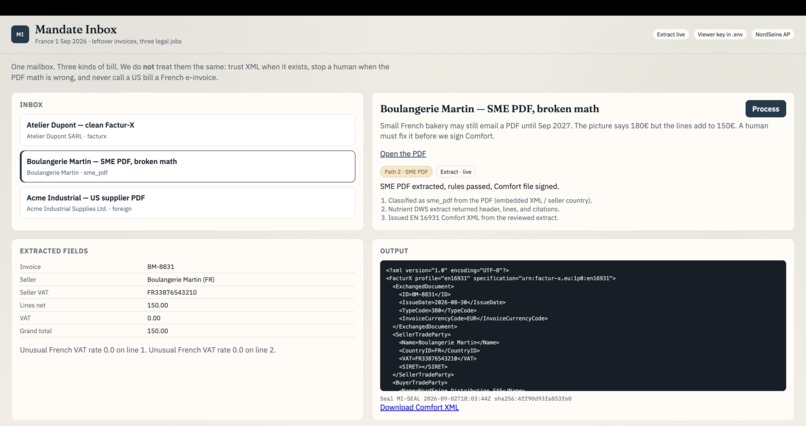This screenshot has height=426, width=806.
Task: Click Seller VAT value FR33876543210
Action: click(172, 292)
